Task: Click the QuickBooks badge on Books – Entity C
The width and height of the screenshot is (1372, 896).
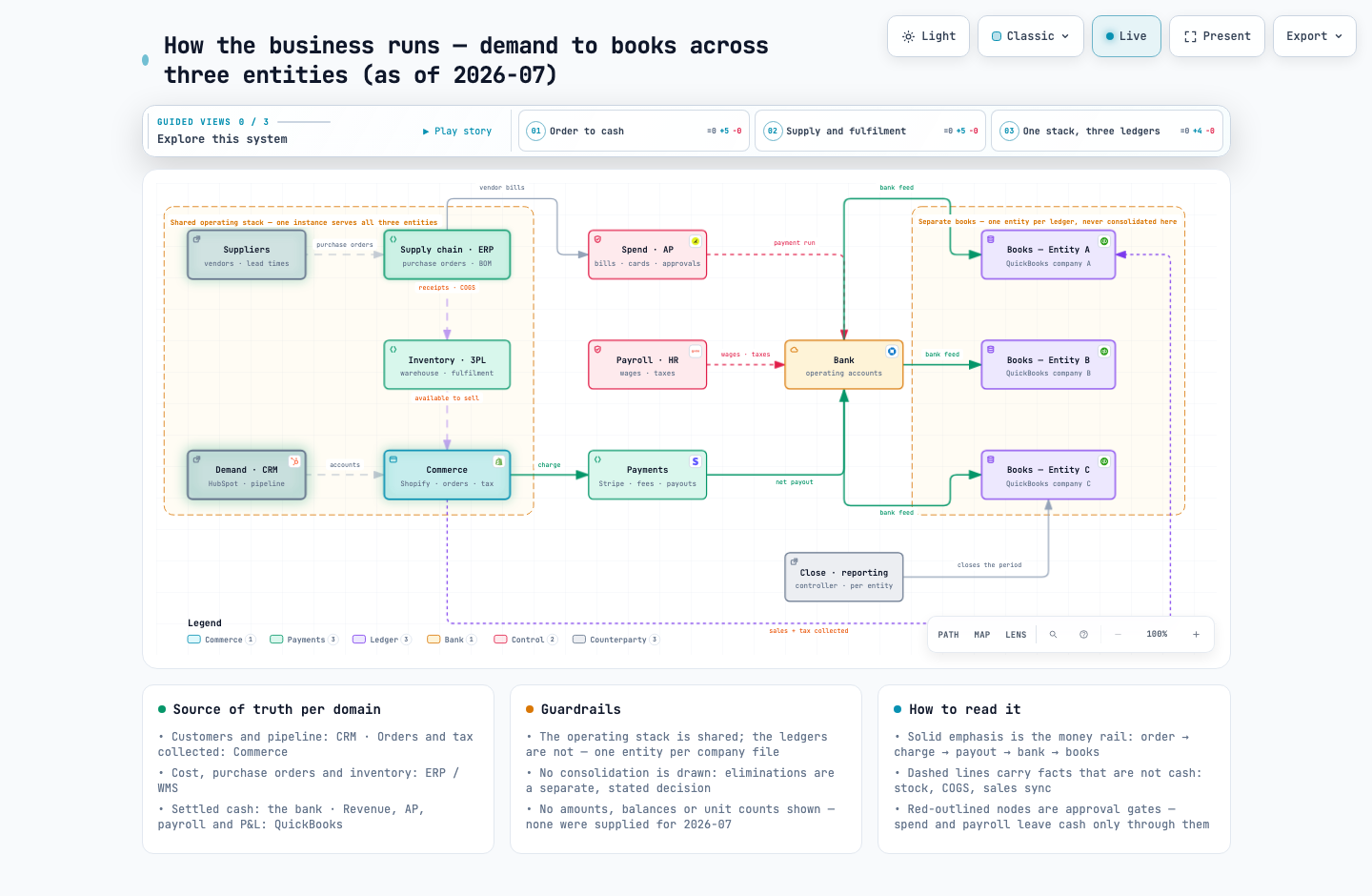Action: [1104, 461]
